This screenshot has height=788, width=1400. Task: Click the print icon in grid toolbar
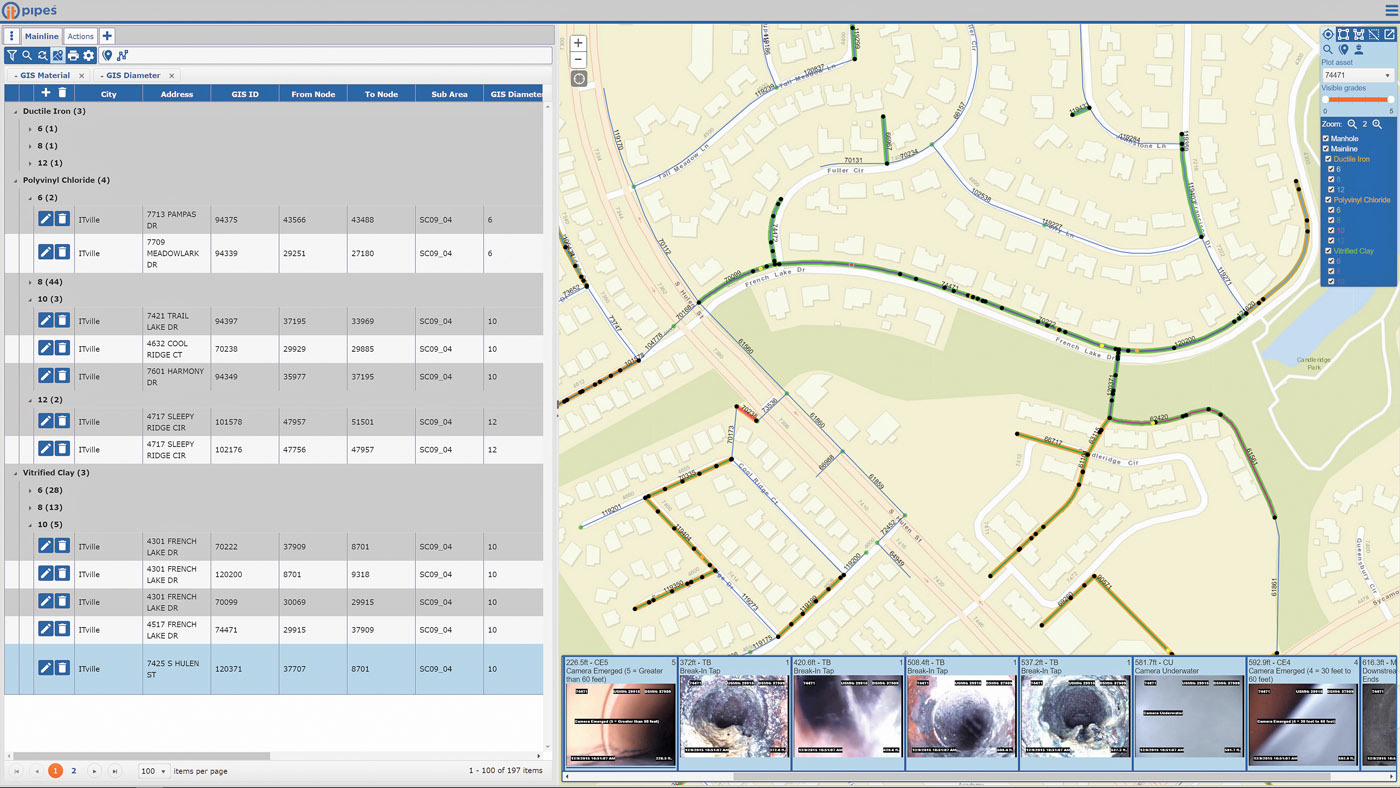(x=73, y=56)
